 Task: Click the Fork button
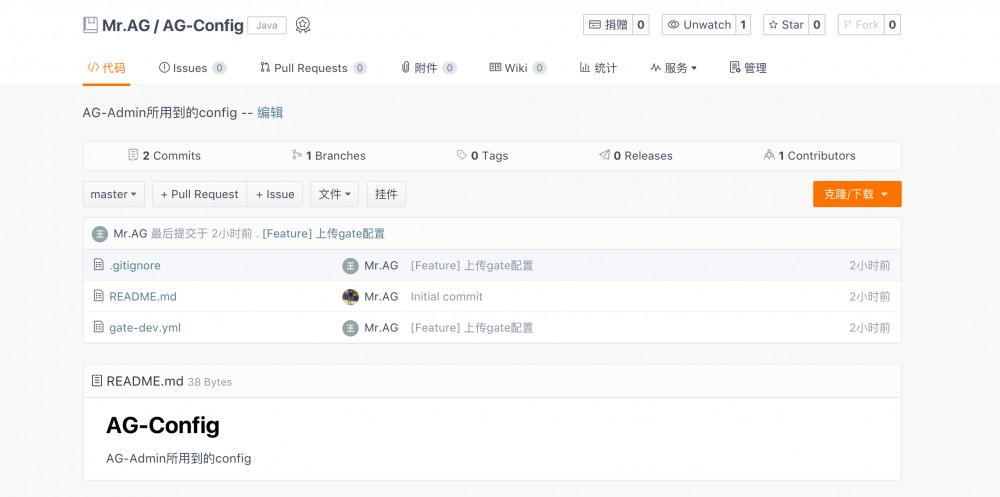click(861, 25)
